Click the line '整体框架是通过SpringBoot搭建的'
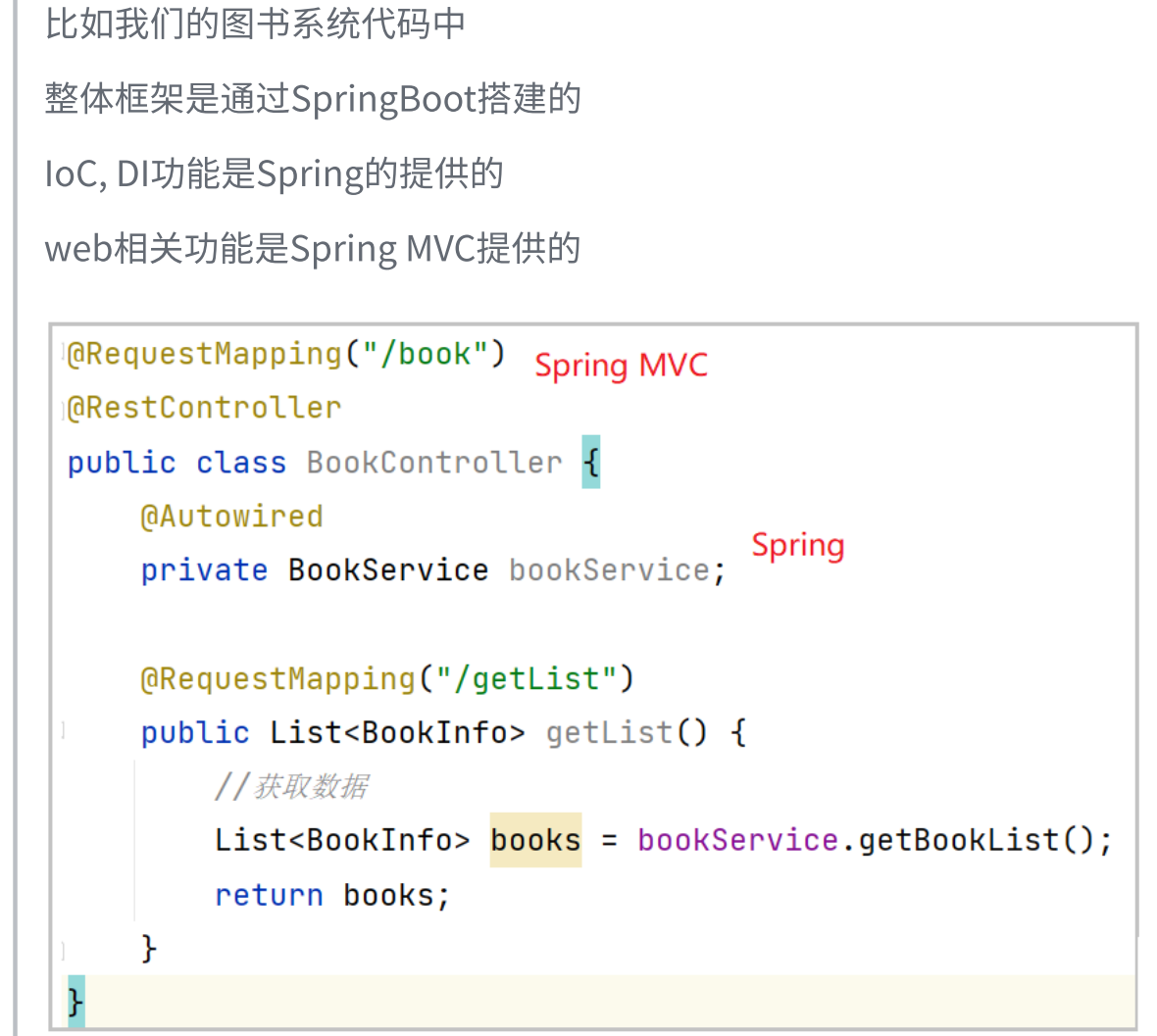 click(313, 99)
